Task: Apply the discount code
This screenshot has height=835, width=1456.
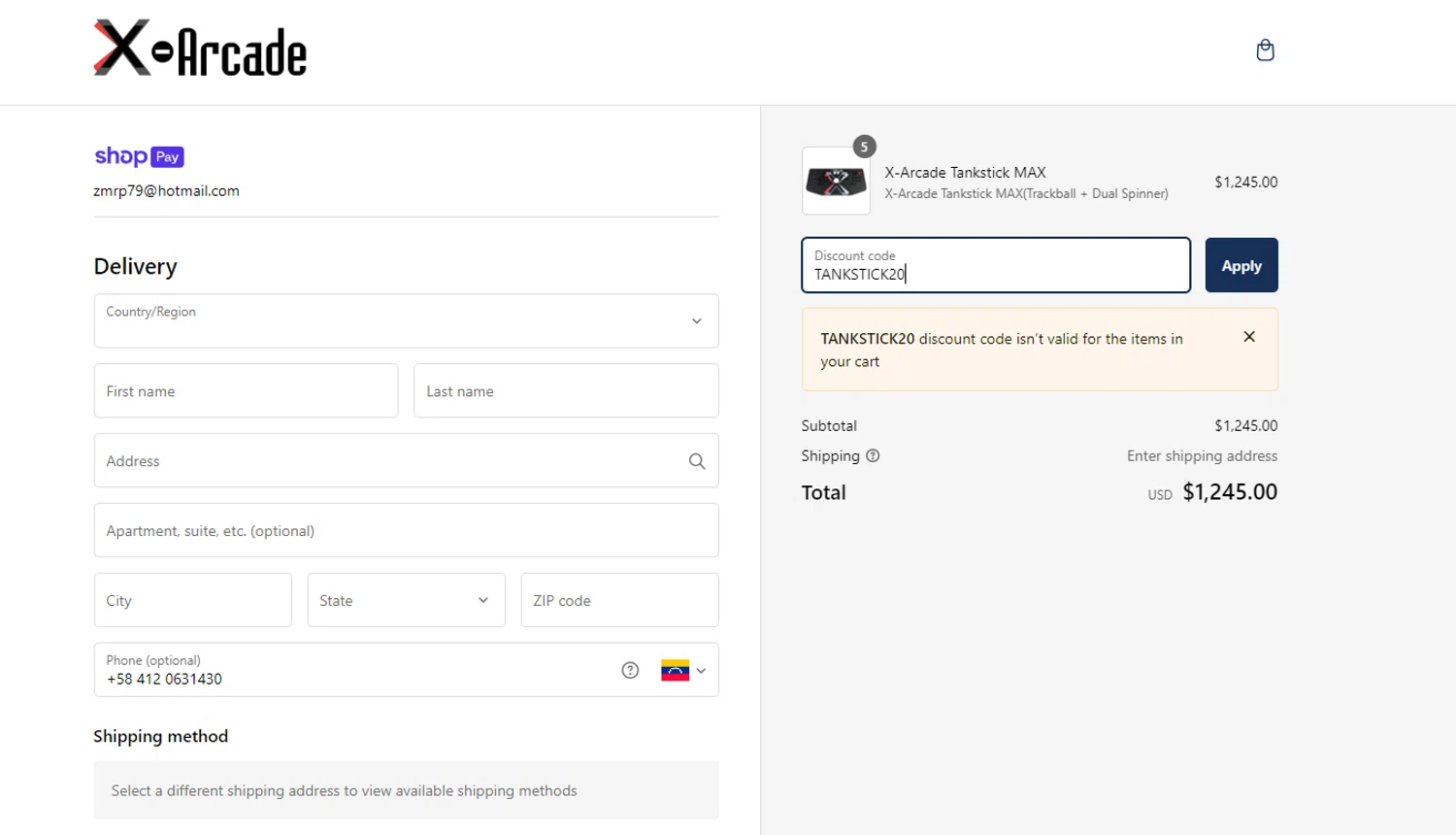Action: pyautogui.click(x=1241, y=265)
